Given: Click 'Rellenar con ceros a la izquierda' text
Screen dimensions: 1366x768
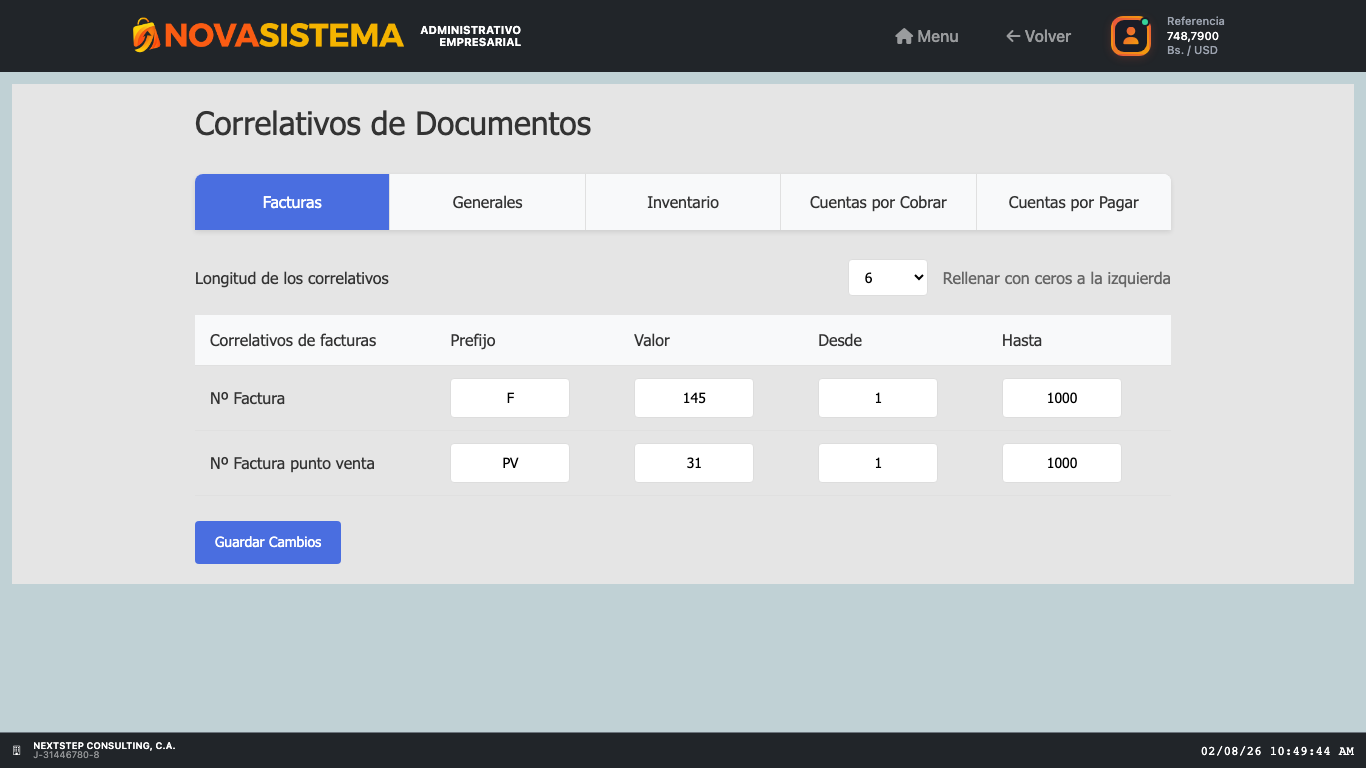Looking at the screenshot, I should [x=1056, y=278].
